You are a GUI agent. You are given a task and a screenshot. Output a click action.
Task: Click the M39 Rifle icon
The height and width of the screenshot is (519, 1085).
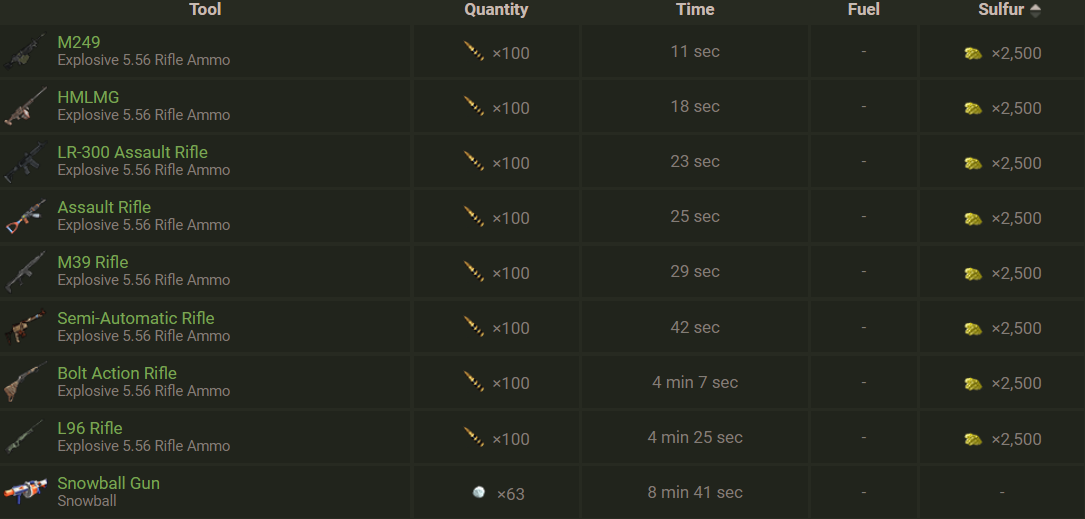click(24, 272)
